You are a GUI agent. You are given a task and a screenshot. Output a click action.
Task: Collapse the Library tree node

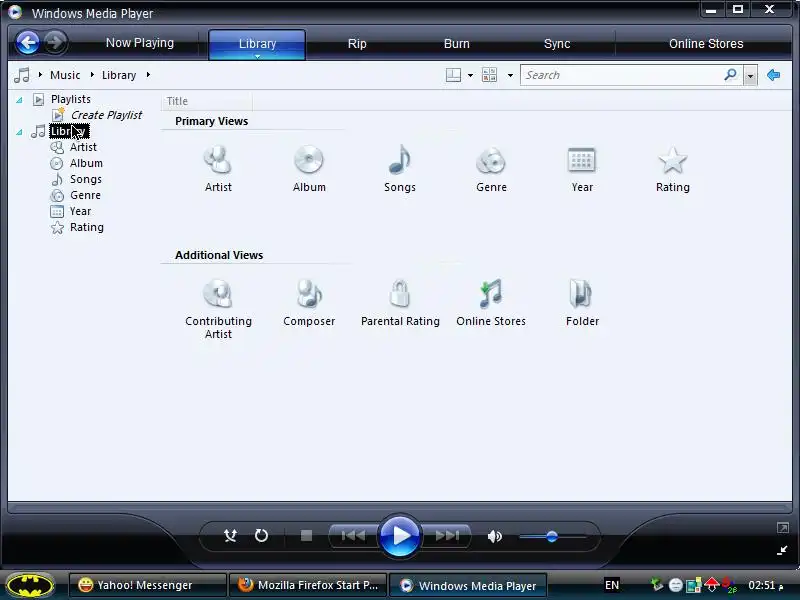(x=19, y=132)
